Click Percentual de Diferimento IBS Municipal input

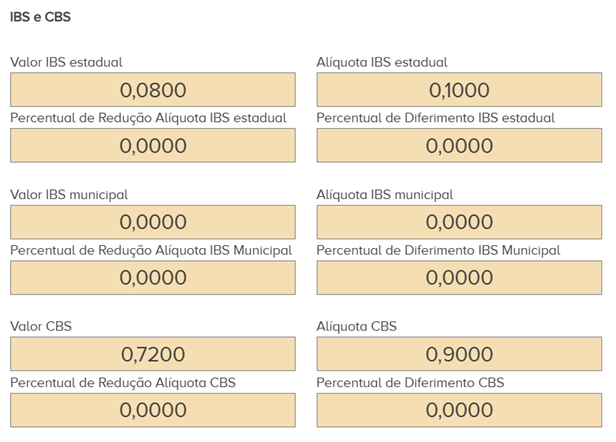coord(459,278)
